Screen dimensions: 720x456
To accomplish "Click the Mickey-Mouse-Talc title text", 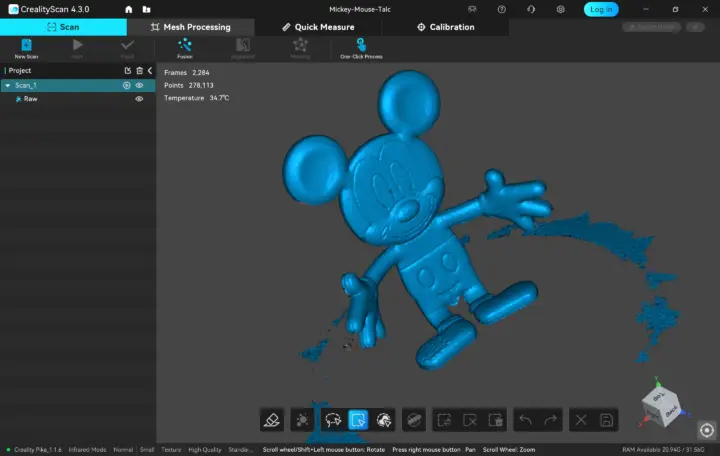I will [x=360, y=9].
